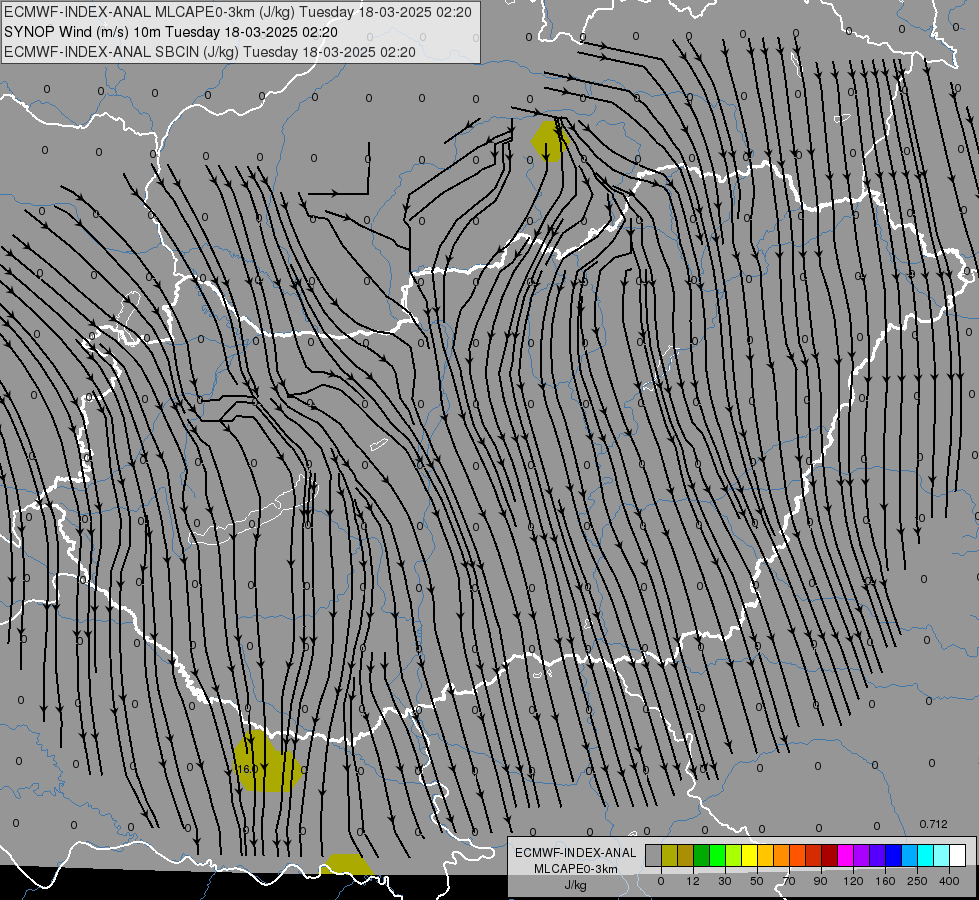This screenshot has height=900, width=979.
Task: Click the olive CAPE patch at the northern border
Action: [x=550, y=142]
